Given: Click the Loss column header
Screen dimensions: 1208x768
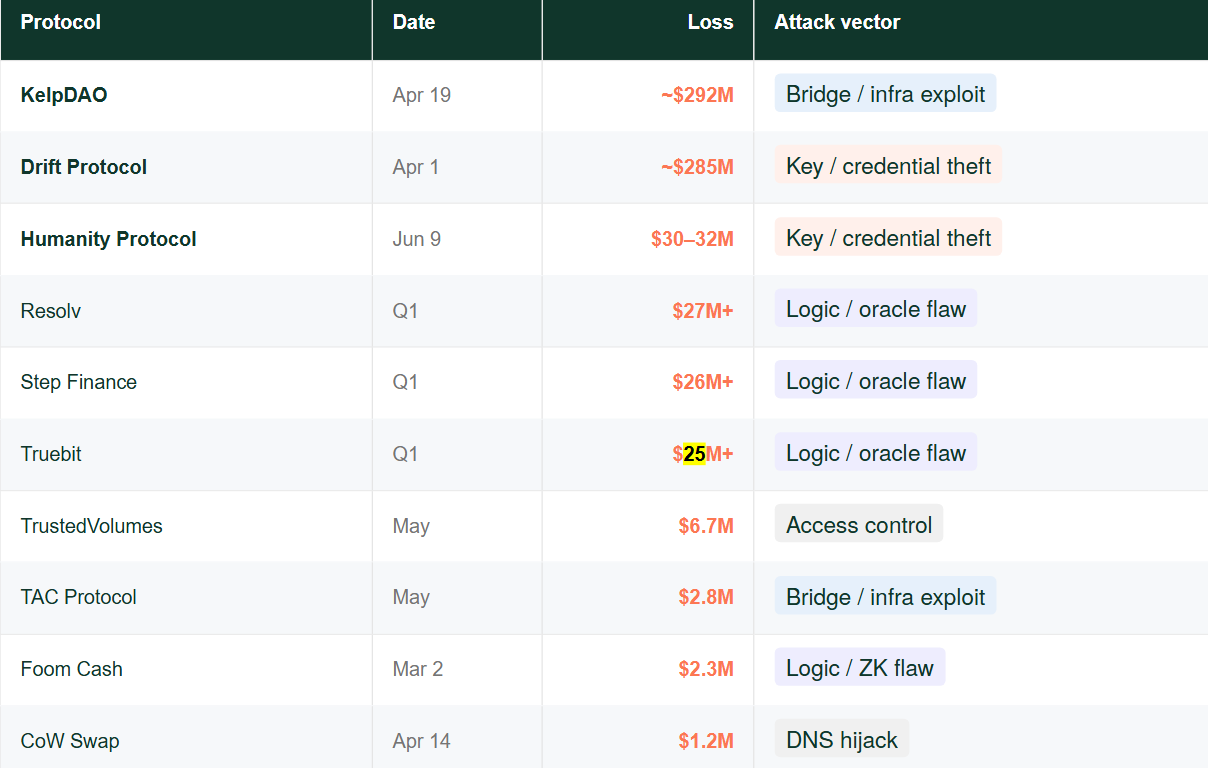Looking at the screenshot, I should 711,22.
